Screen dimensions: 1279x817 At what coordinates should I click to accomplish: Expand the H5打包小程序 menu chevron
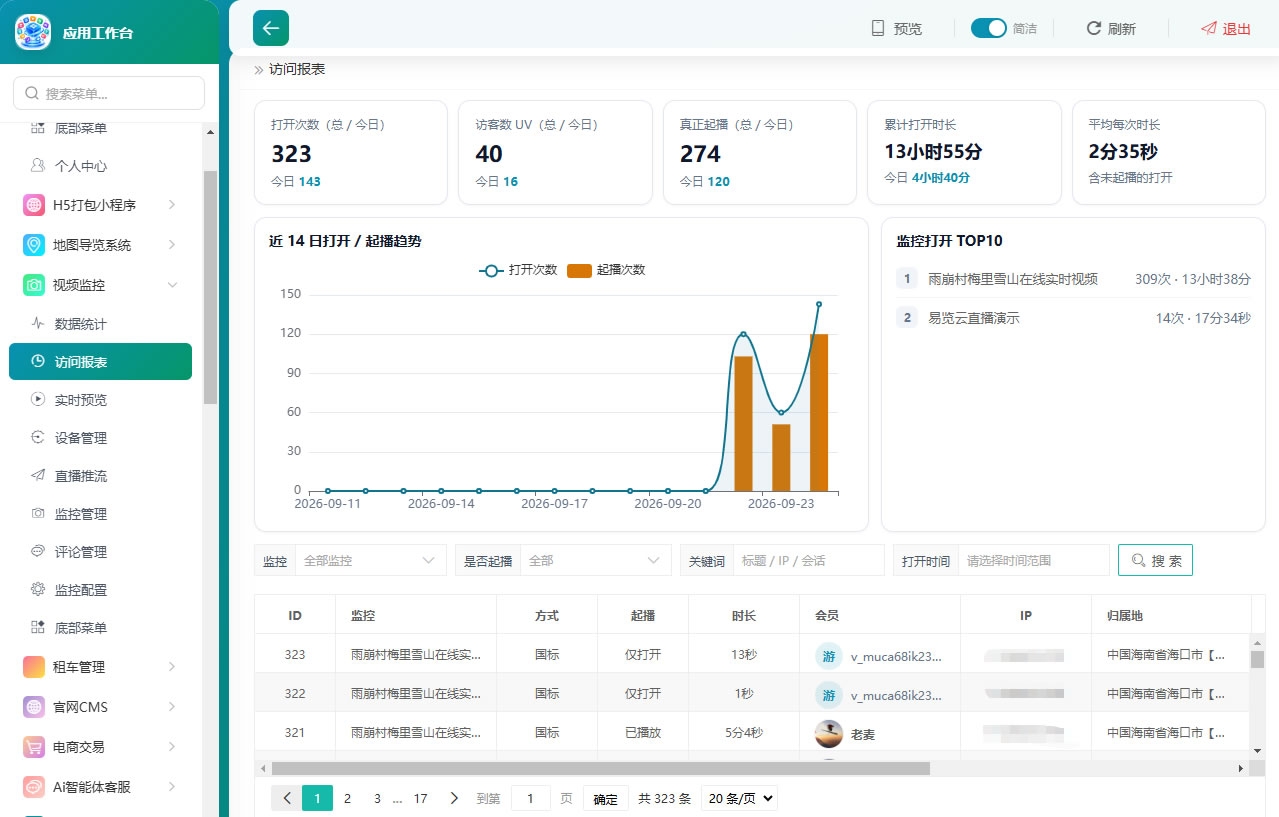coord(172,205)
